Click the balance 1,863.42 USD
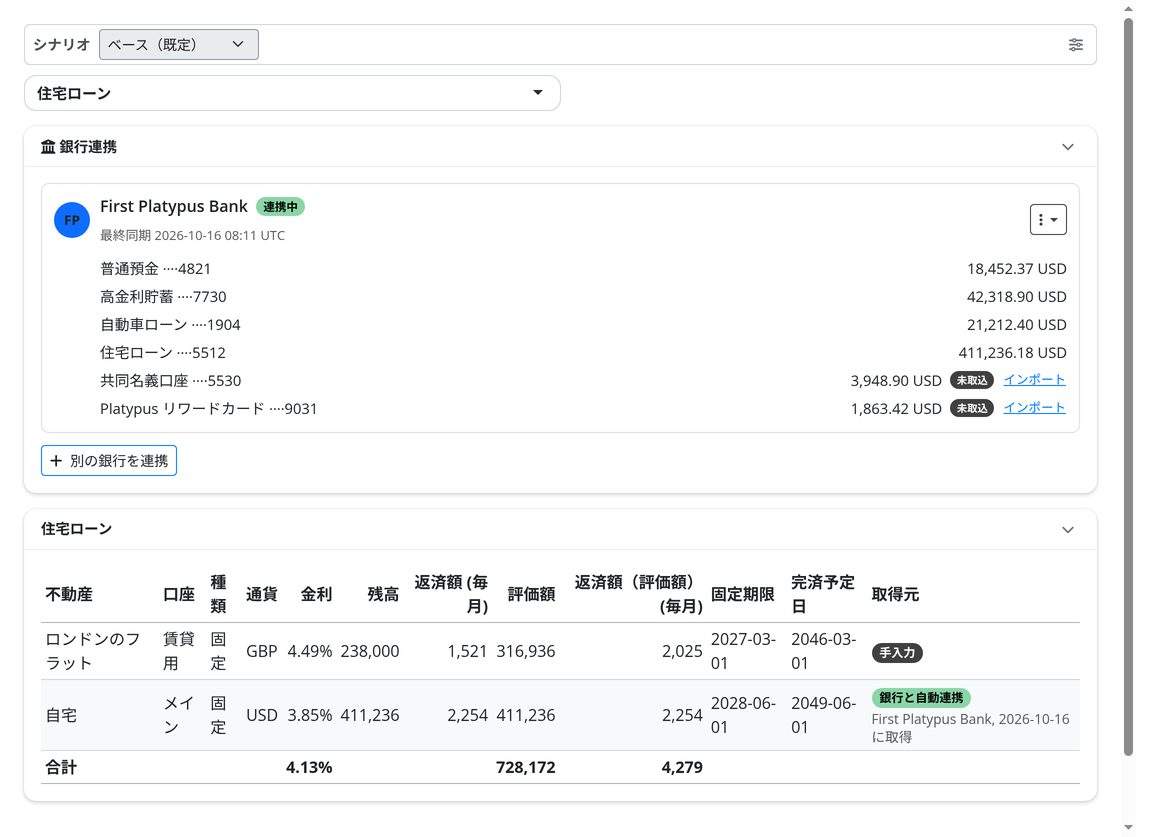This screenshot has width=1160, height=837. coord(896,409)
